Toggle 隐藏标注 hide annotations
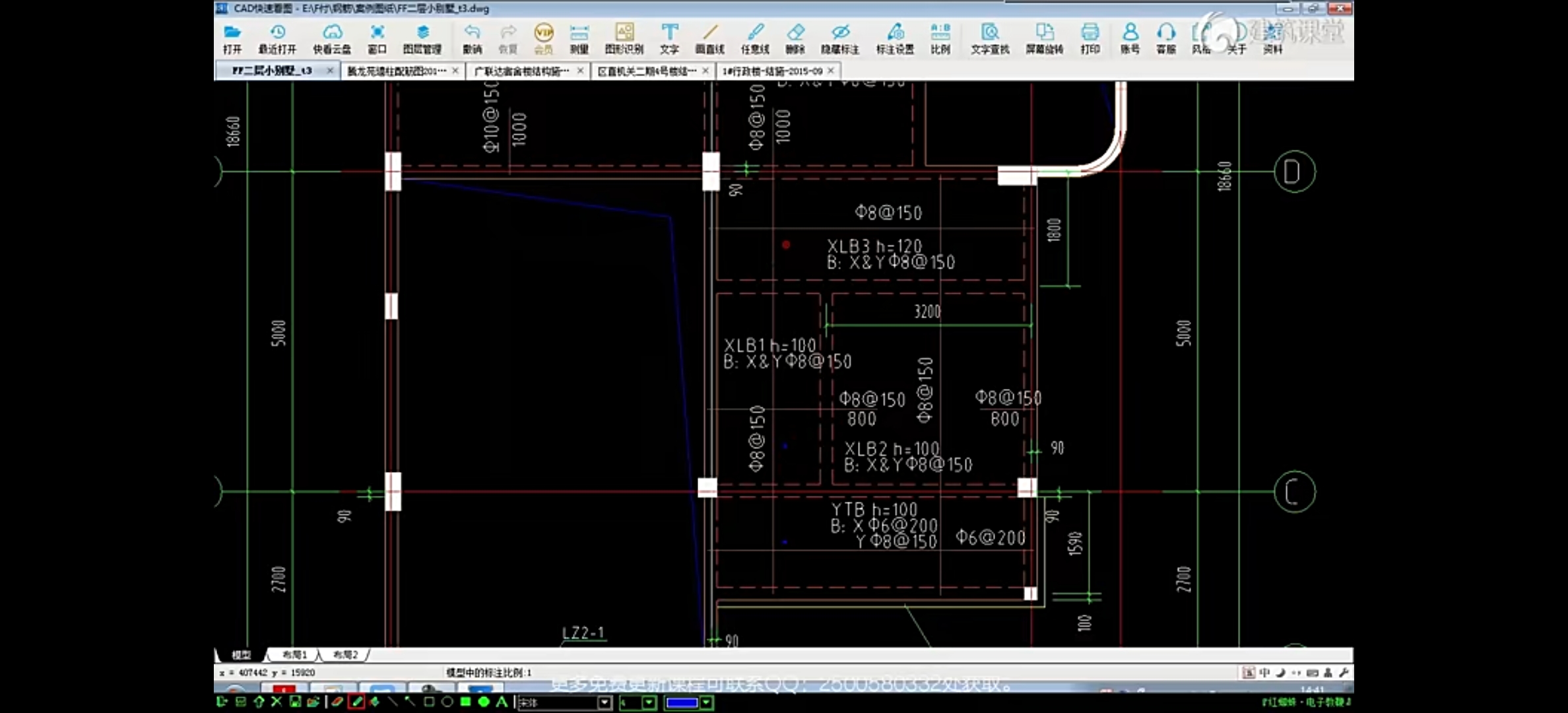The image size is (1568, 713). click(840, 39)
